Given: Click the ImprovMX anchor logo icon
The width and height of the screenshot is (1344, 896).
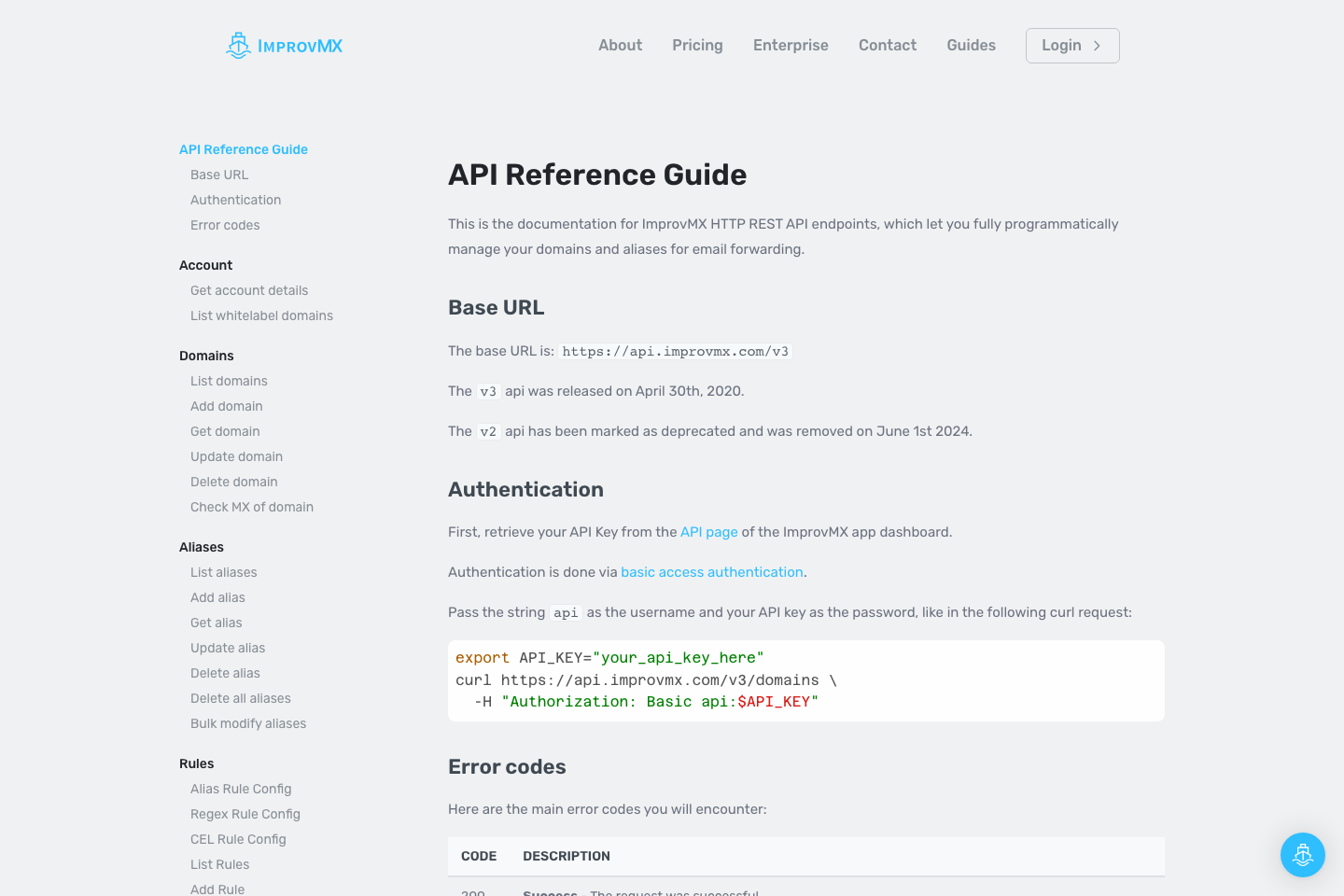Looking at the screenshot, I should 239,45.
